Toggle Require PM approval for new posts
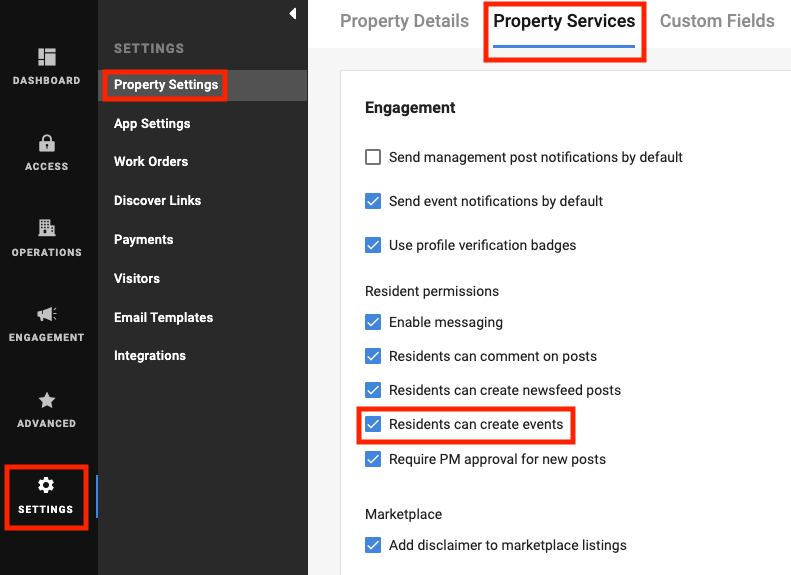Viewport: 791px width, 575px height. (373, 459)
